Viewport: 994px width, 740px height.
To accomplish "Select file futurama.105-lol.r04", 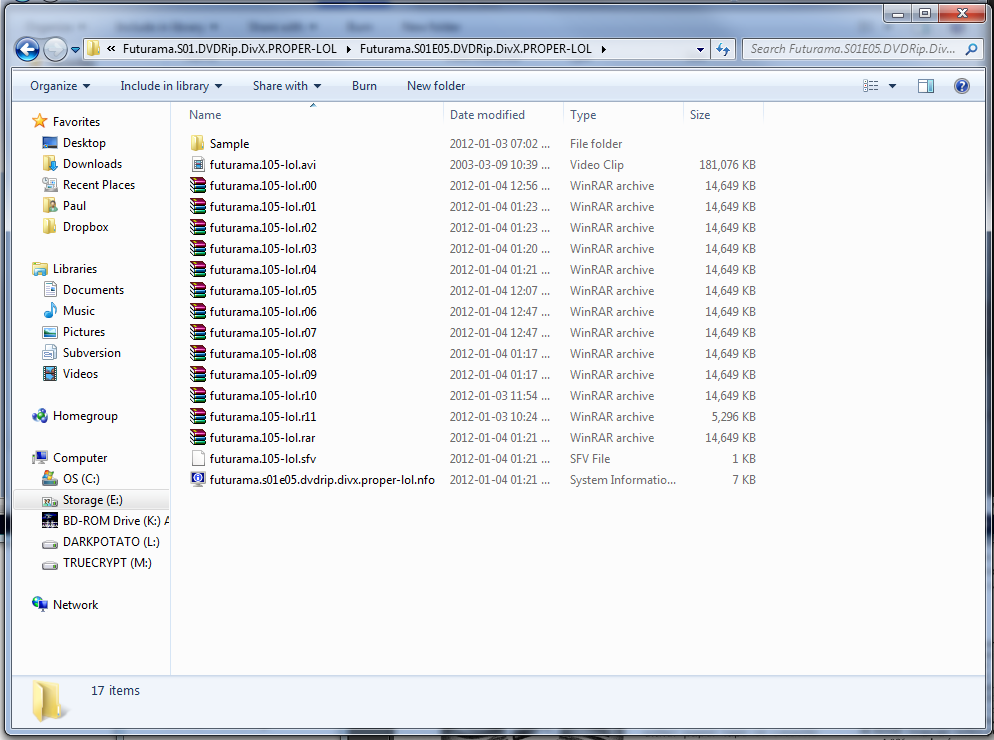I will (x=263, y=269).
